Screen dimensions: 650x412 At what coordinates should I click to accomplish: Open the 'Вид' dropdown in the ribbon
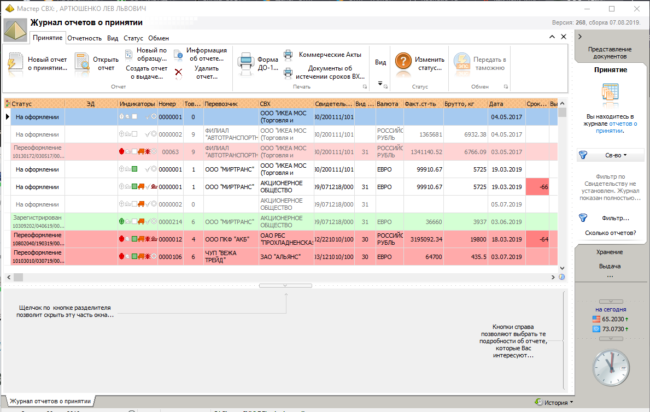point(381,61)
